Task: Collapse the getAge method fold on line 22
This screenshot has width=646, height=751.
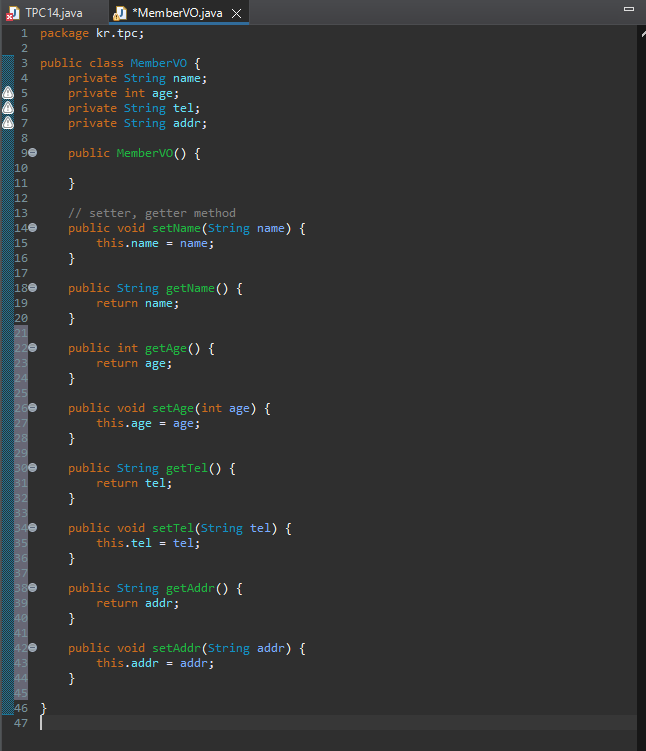Action: (33, 348)
